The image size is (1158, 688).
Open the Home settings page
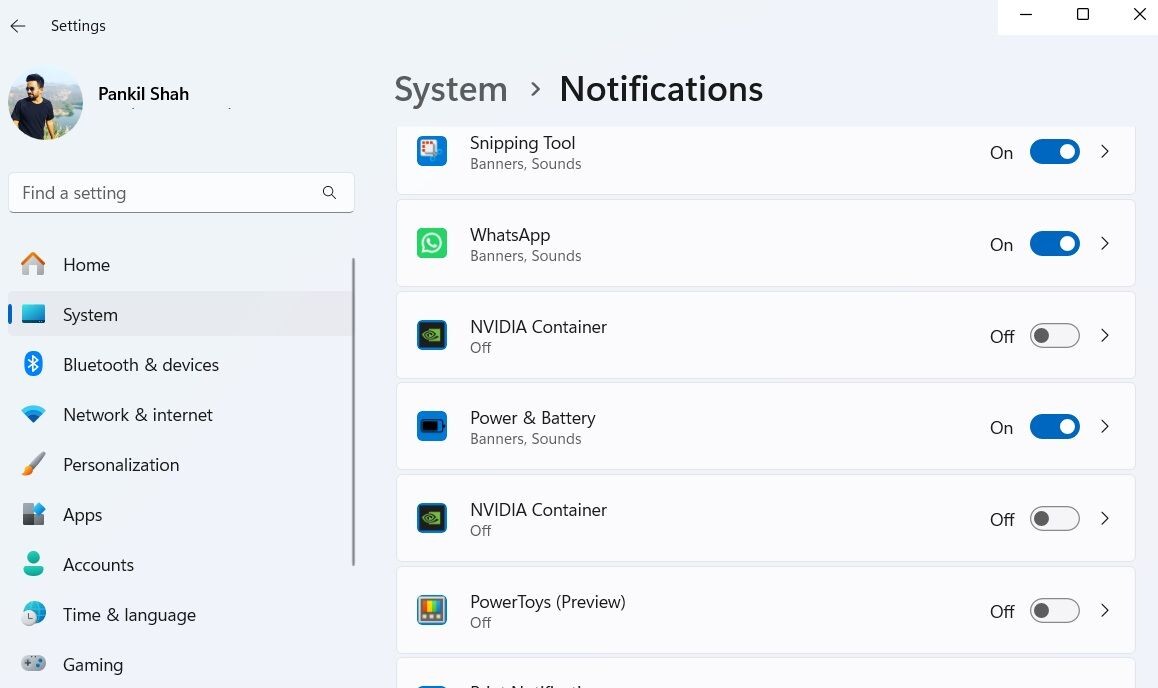pos(179,264)
